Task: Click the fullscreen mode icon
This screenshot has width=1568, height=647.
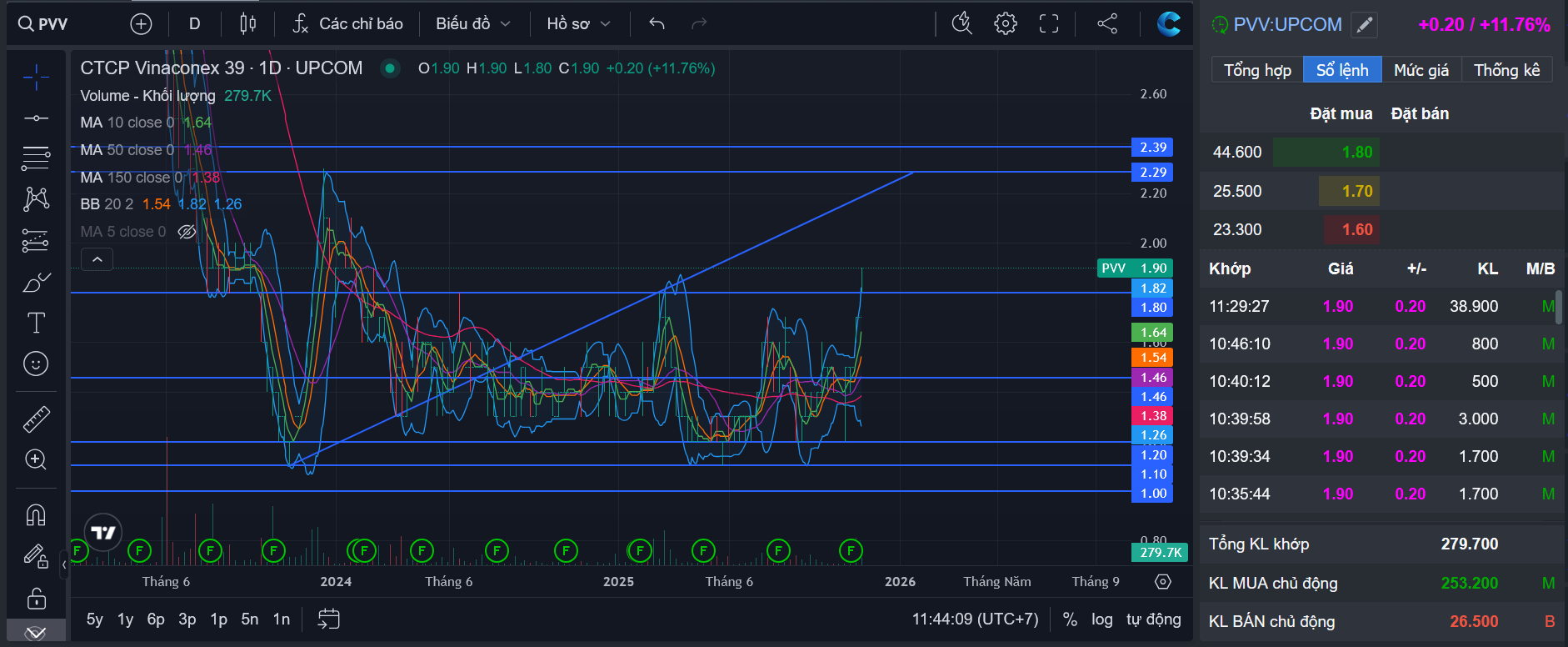Action: coord(1049,24)
